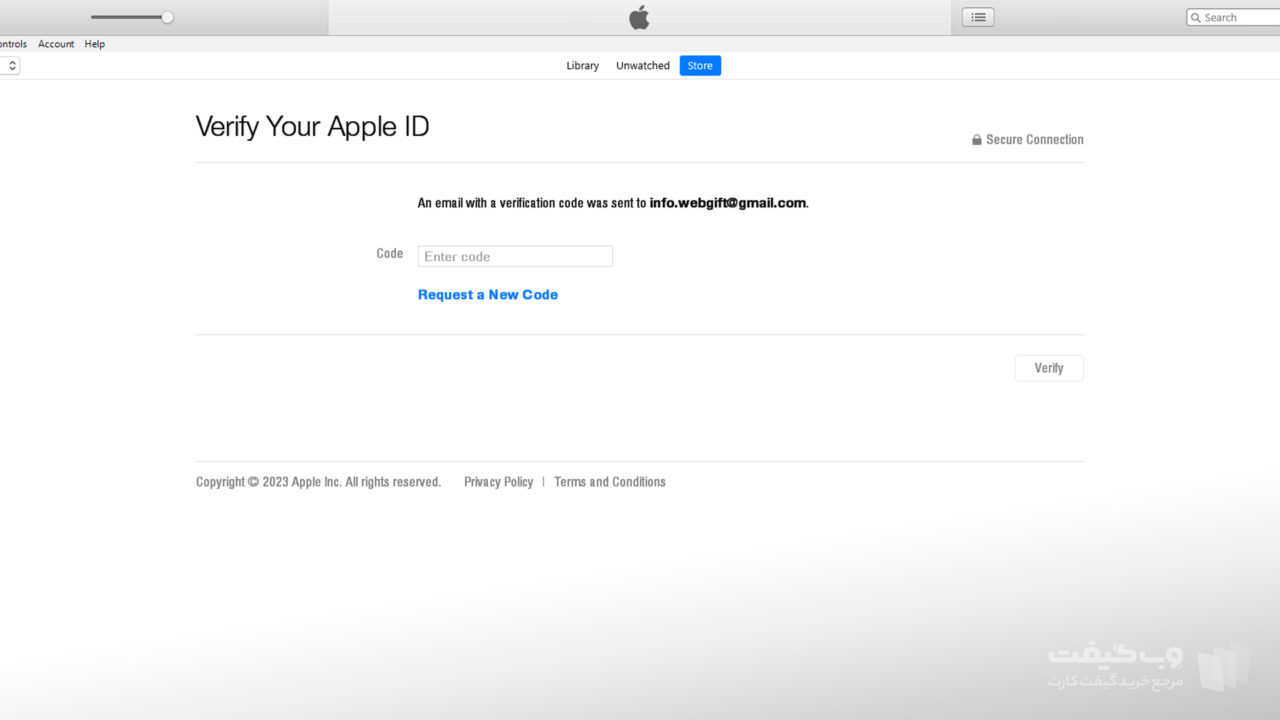Click the Verify button
Image resolution: width=1280 pixels, height=720 pixels.
point(1049,368)
